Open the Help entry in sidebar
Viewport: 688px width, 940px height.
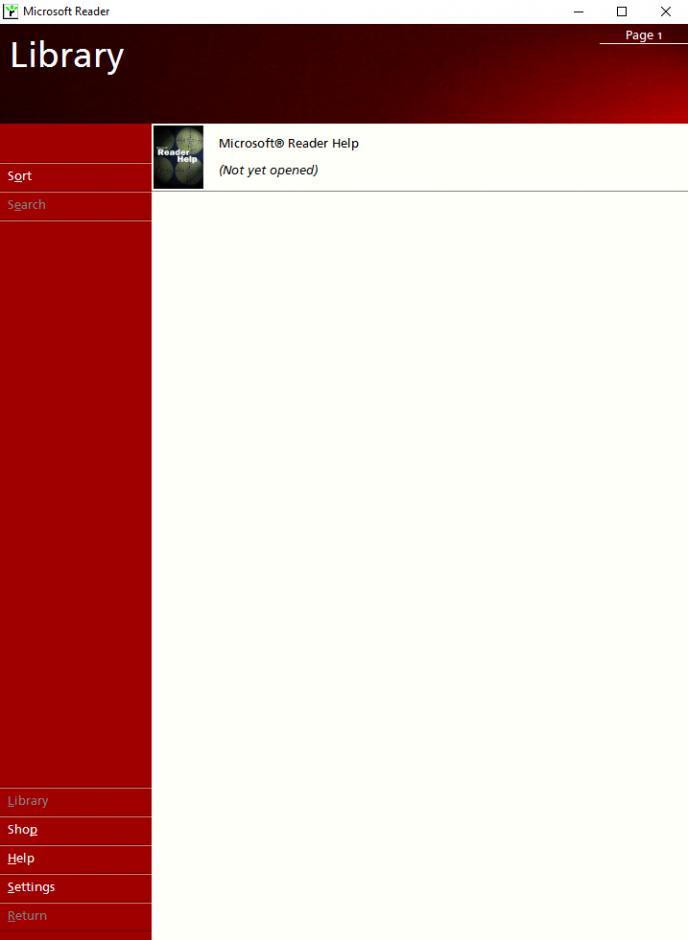21,859
